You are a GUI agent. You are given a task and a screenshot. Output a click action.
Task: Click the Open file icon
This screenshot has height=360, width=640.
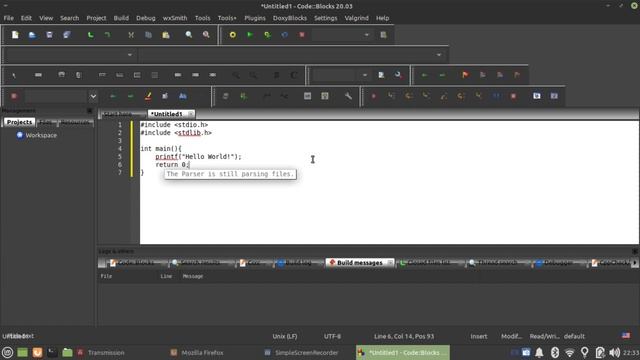(32, 35)
